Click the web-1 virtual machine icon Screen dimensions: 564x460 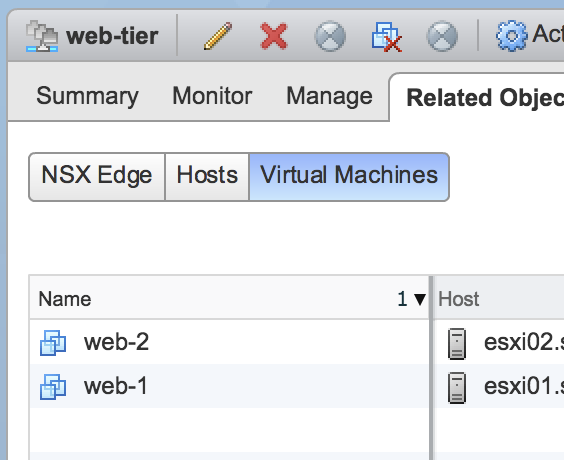tap(53, 387)
